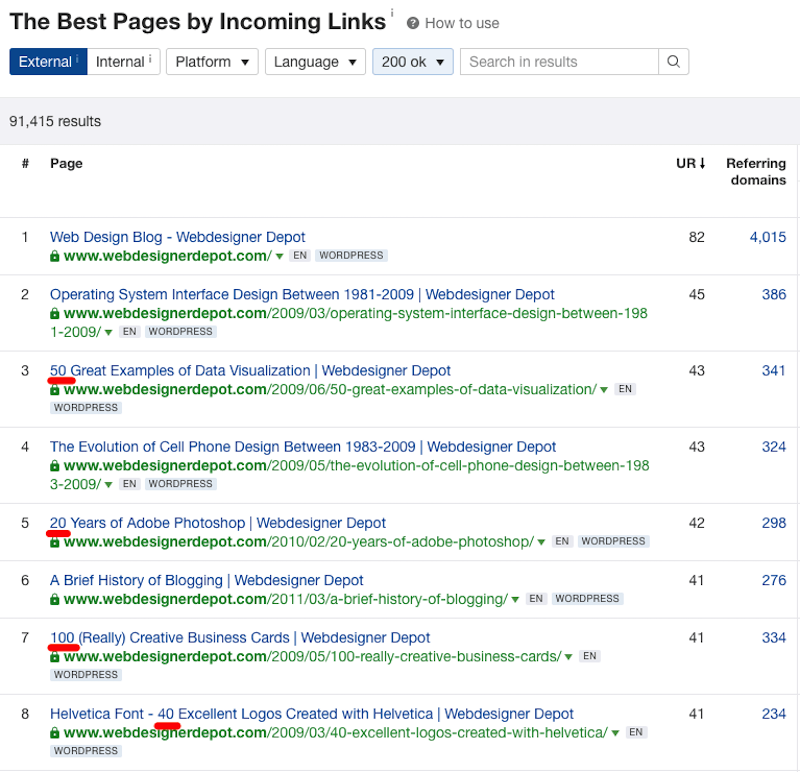Click the info icon beside the page title
The width and height of the screenshot is (800, 772).
click(x=392, y=12)
